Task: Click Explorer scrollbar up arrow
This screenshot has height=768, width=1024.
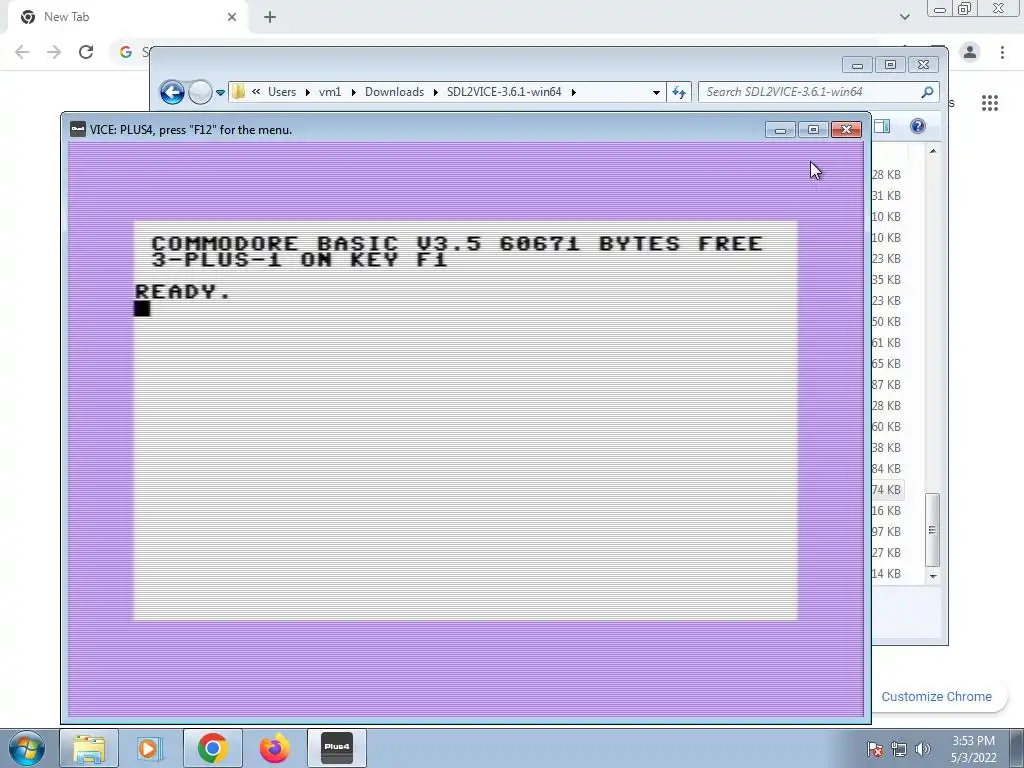Action: [933, 151]
